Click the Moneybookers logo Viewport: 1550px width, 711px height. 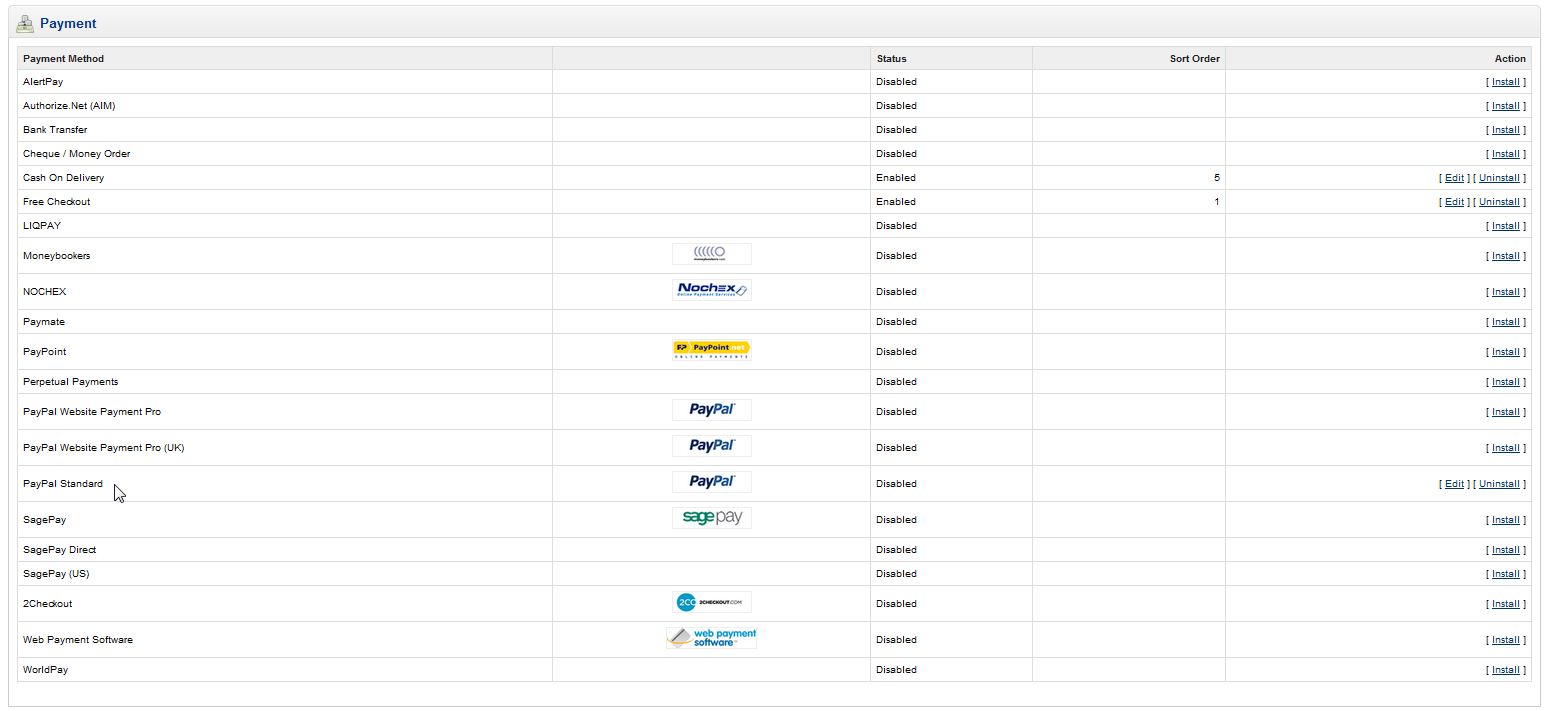point(711,254)
